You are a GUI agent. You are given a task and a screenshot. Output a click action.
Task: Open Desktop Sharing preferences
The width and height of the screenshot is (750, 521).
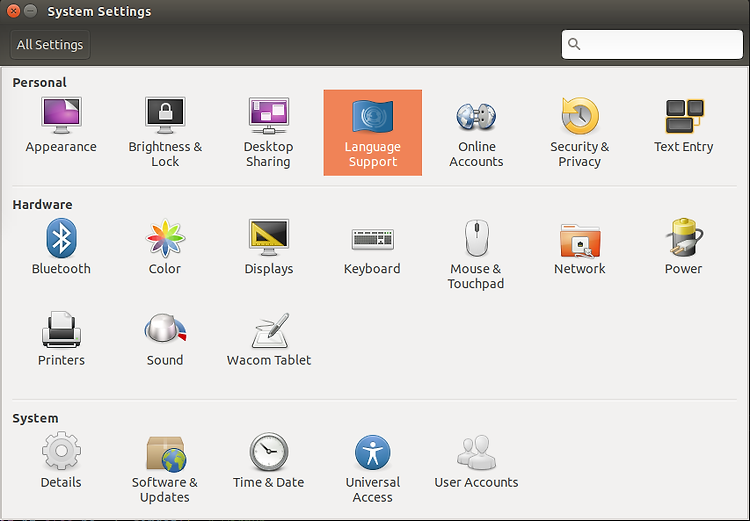coord(268,132)
